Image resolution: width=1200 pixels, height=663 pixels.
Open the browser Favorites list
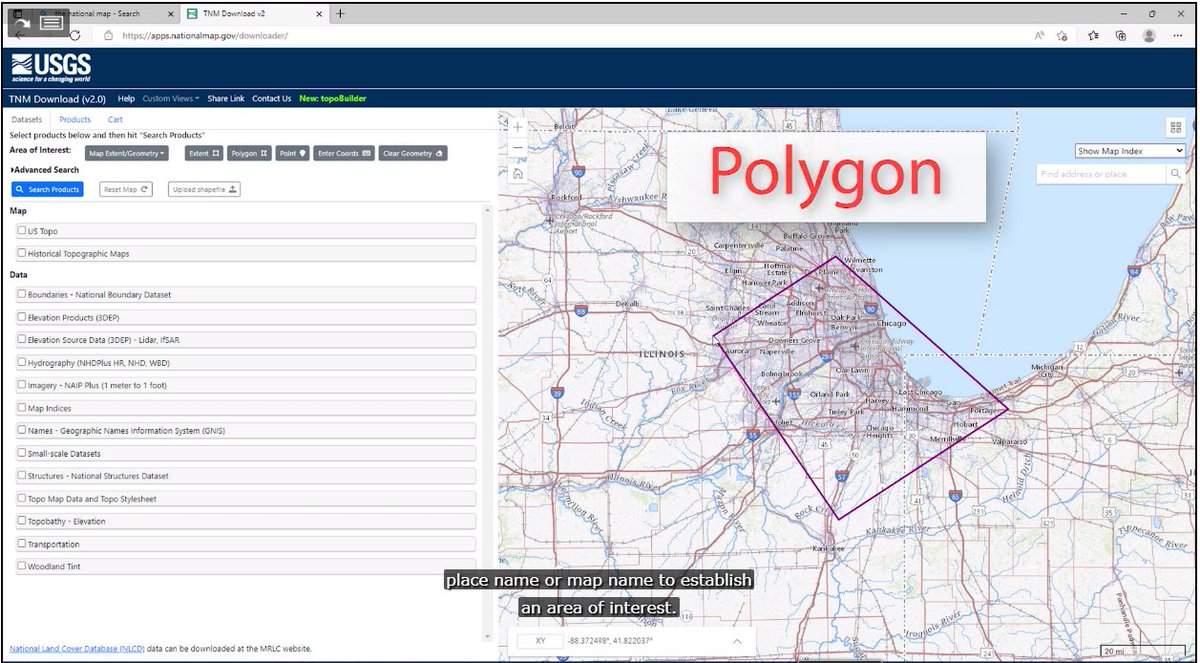click(x=1094, y=34)
